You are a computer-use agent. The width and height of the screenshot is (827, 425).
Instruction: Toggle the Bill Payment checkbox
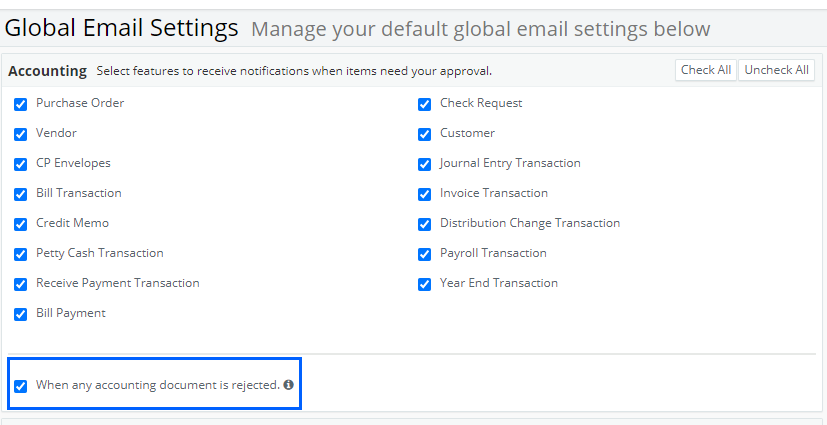[21, 314]
